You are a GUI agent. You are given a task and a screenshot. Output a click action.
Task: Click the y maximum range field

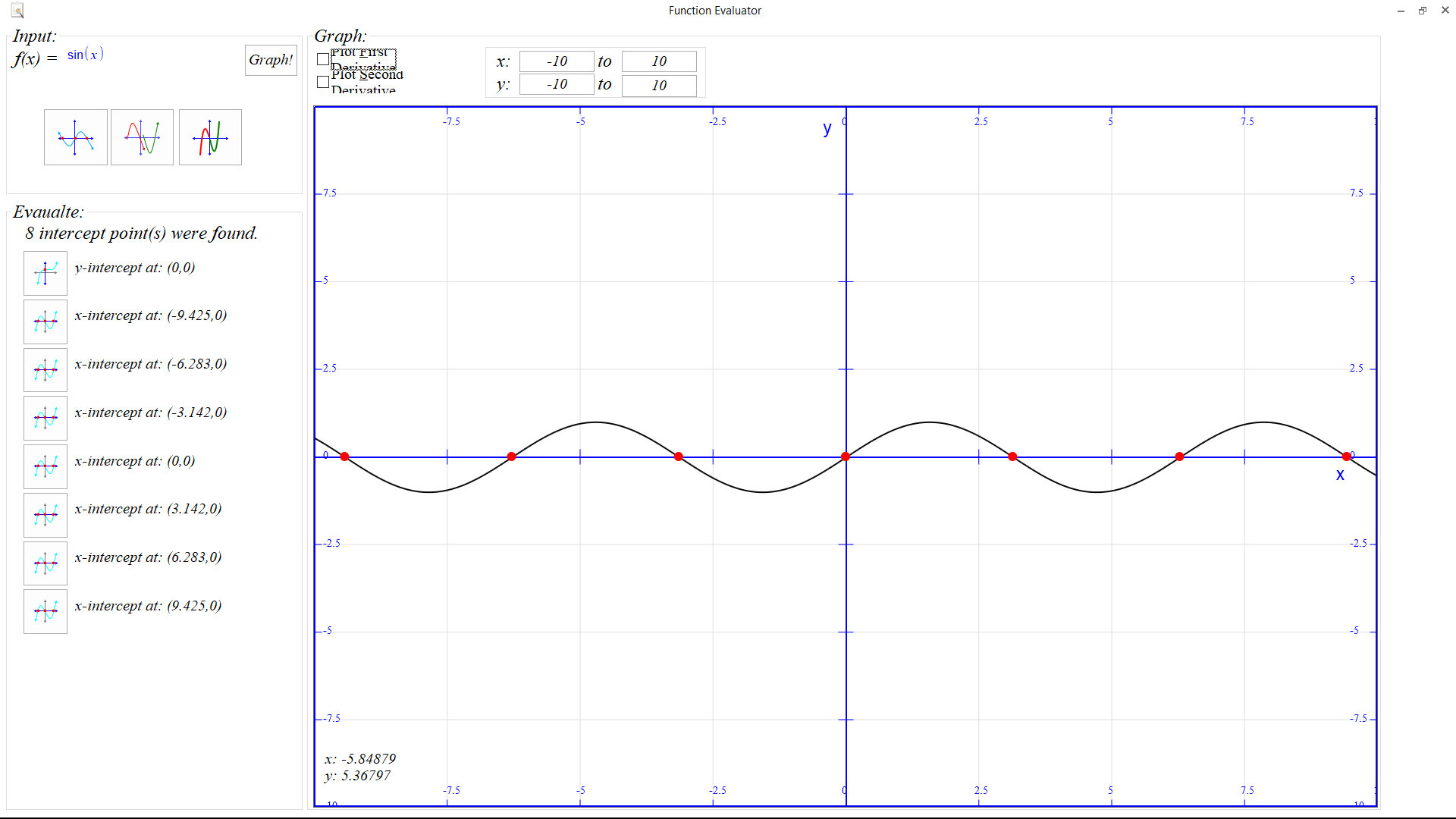pos(658,85)
